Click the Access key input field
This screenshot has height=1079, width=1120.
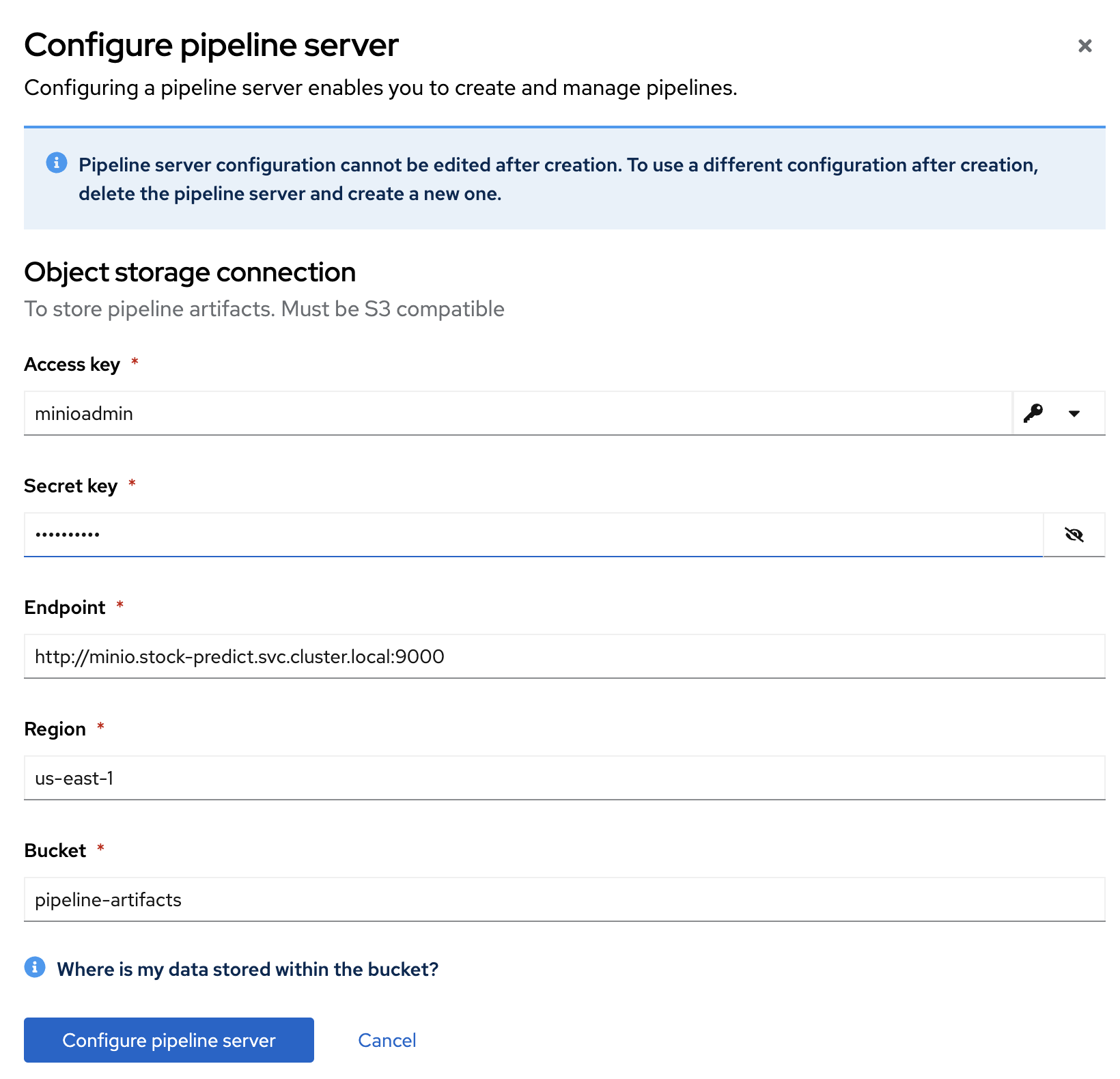click(x=518, y=413)
